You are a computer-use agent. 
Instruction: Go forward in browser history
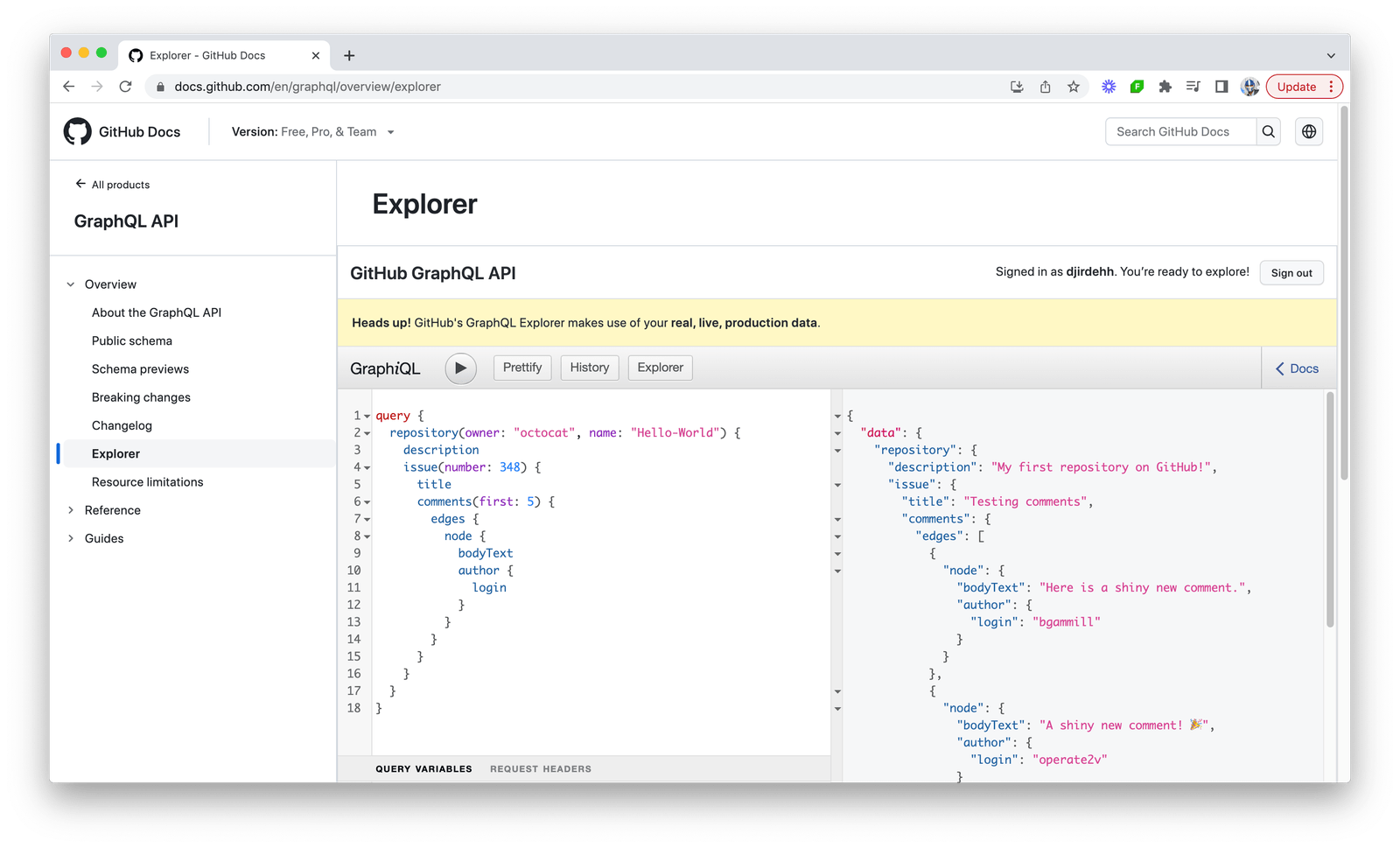[x=97, y=87]
